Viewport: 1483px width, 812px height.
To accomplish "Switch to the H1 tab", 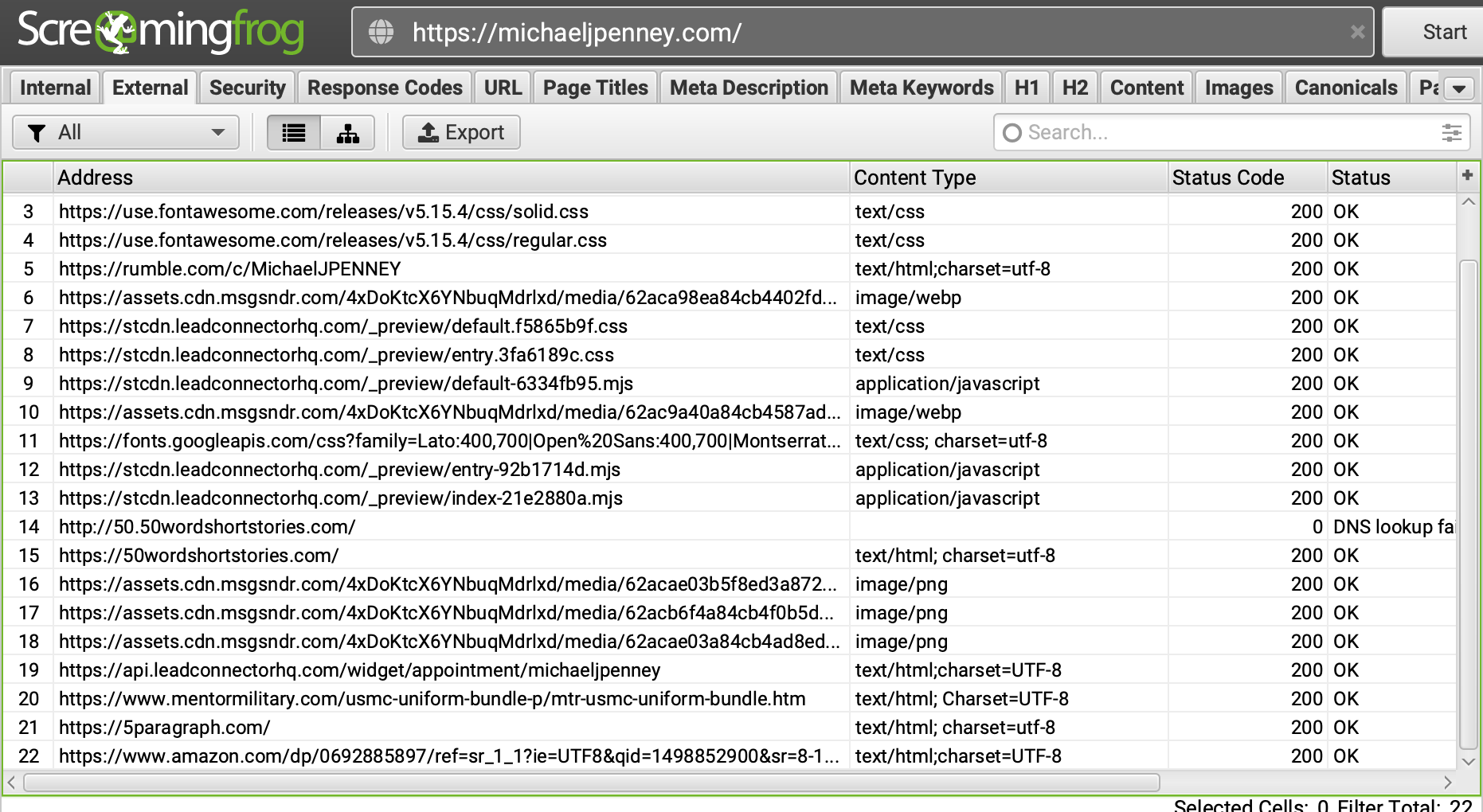I will 1027,88.
